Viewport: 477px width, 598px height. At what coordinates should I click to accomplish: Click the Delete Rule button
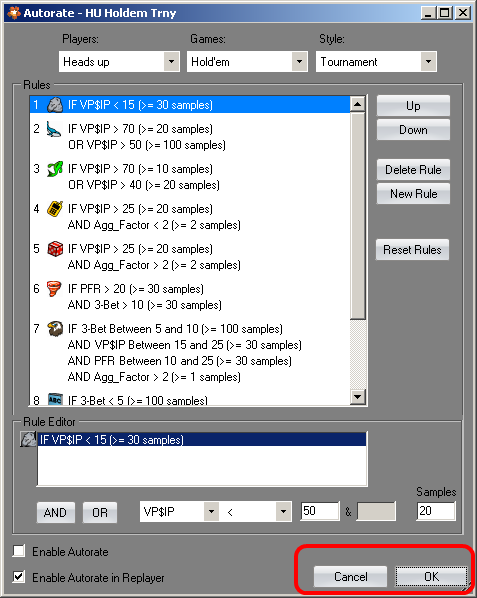413,169
